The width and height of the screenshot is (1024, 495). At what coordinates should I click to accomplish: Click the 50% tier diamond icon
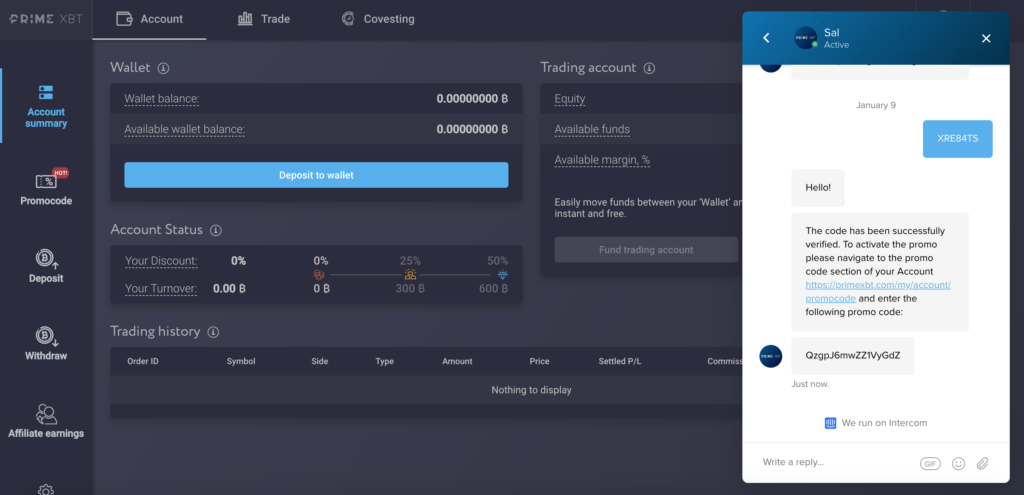[502, 275]
